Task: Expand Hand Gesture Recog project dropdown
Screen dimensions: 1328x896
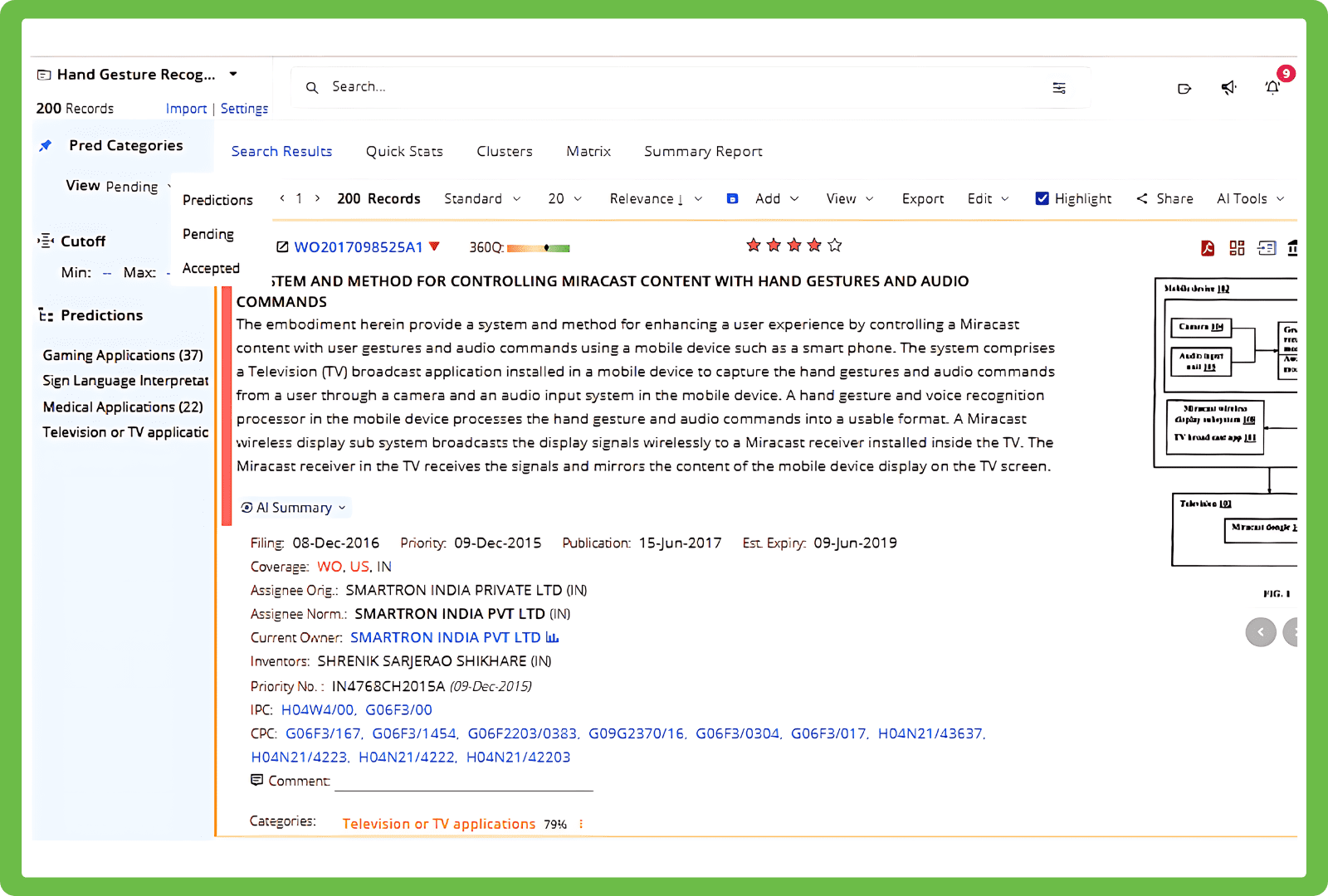Action: 233,74
